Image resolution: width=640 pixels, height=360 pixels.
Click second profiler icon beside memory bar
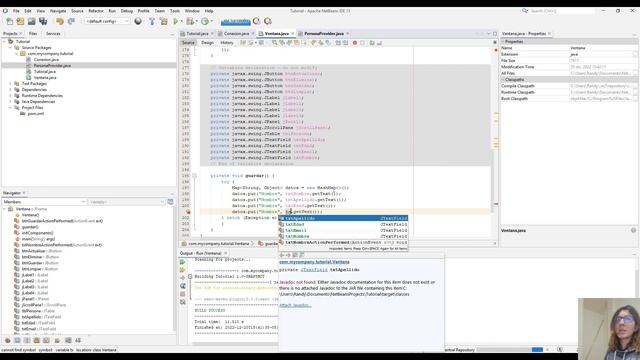268,21
